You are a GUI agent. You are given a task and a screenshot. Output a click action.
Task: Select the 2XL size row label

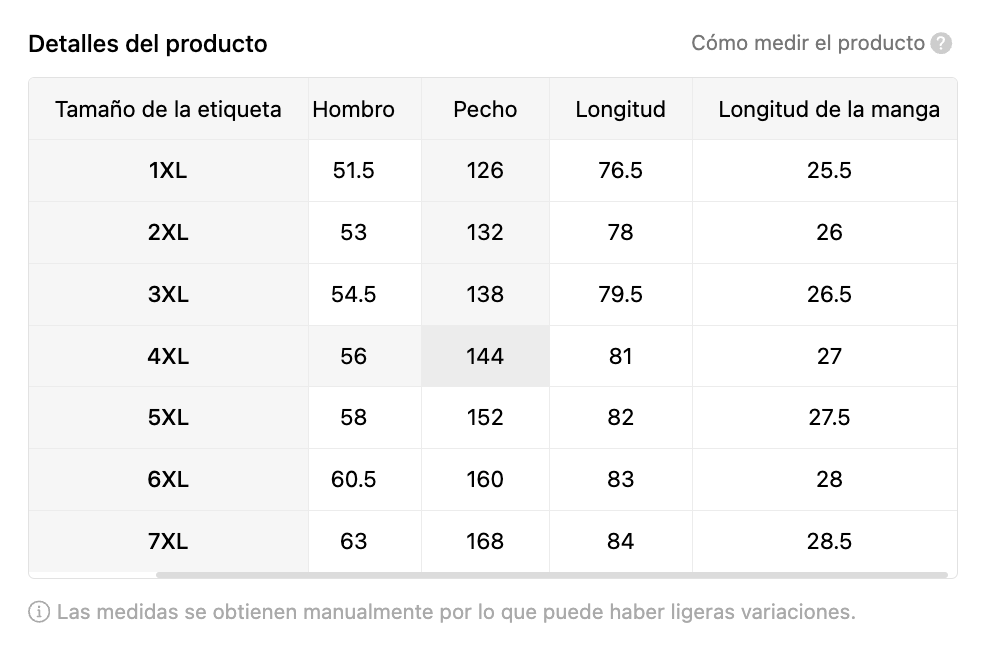point(168,232)
